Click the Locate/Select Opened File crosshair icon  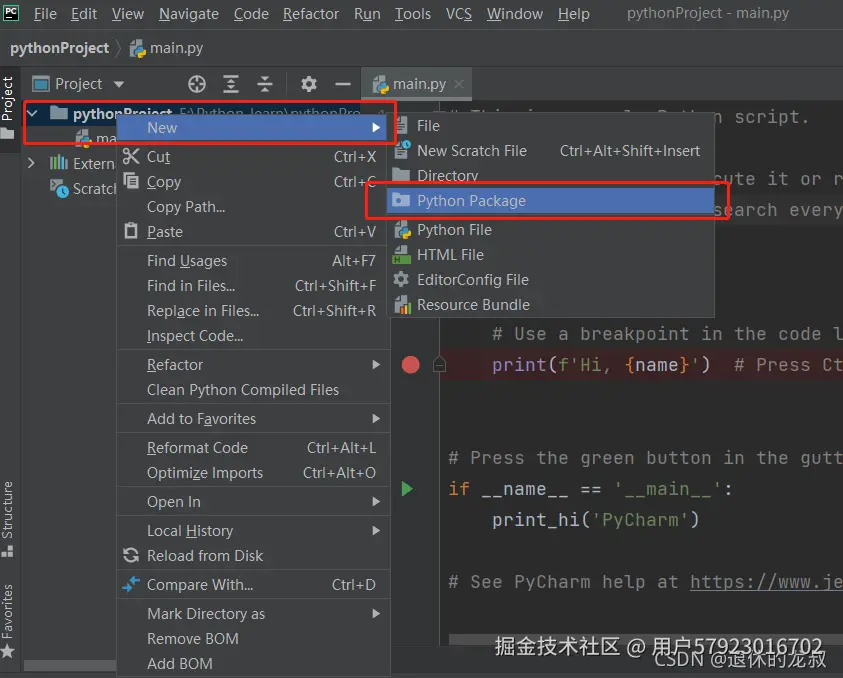click(197, 84)
